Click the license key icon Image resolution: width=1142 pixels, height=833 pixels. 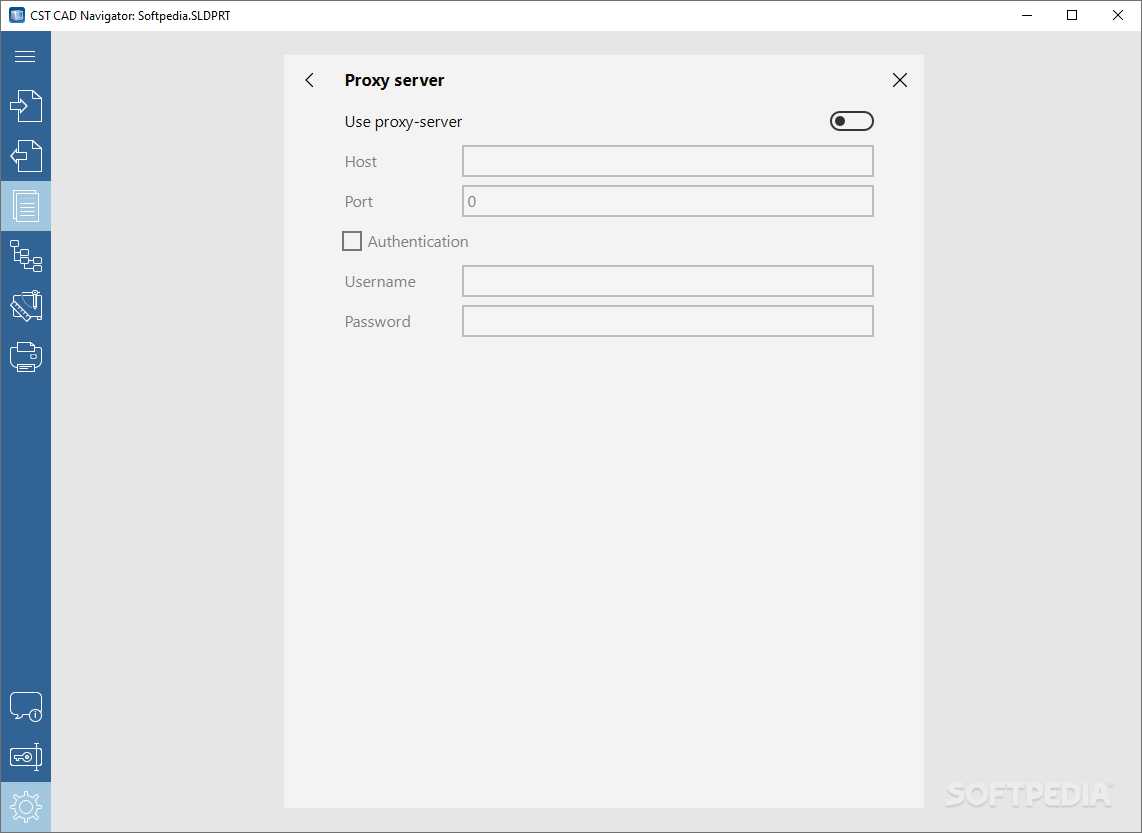25,757
